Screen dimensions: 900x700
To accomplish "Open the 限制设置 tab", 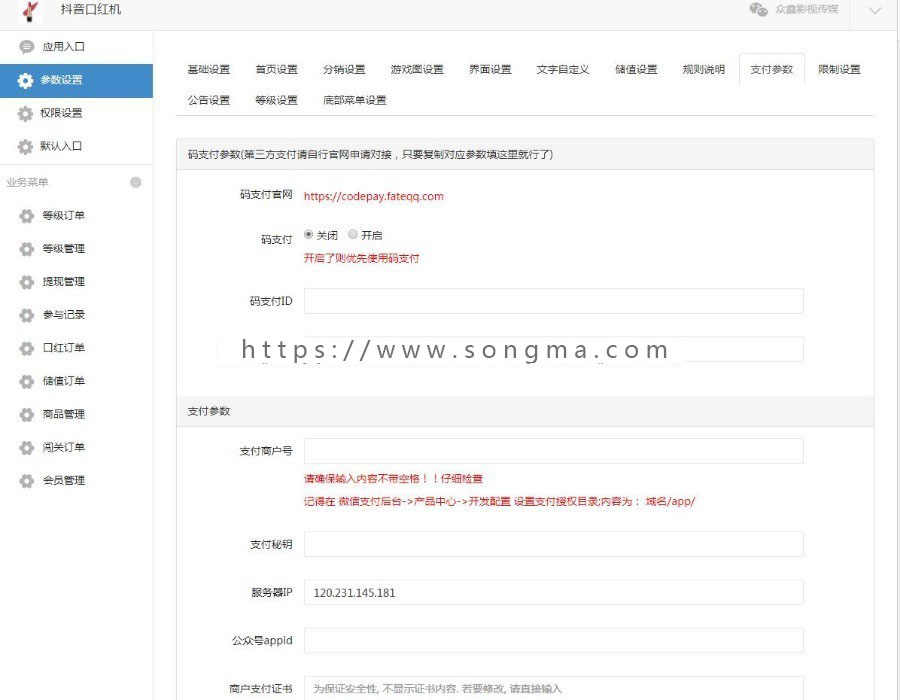I will [x=839, y=69].
